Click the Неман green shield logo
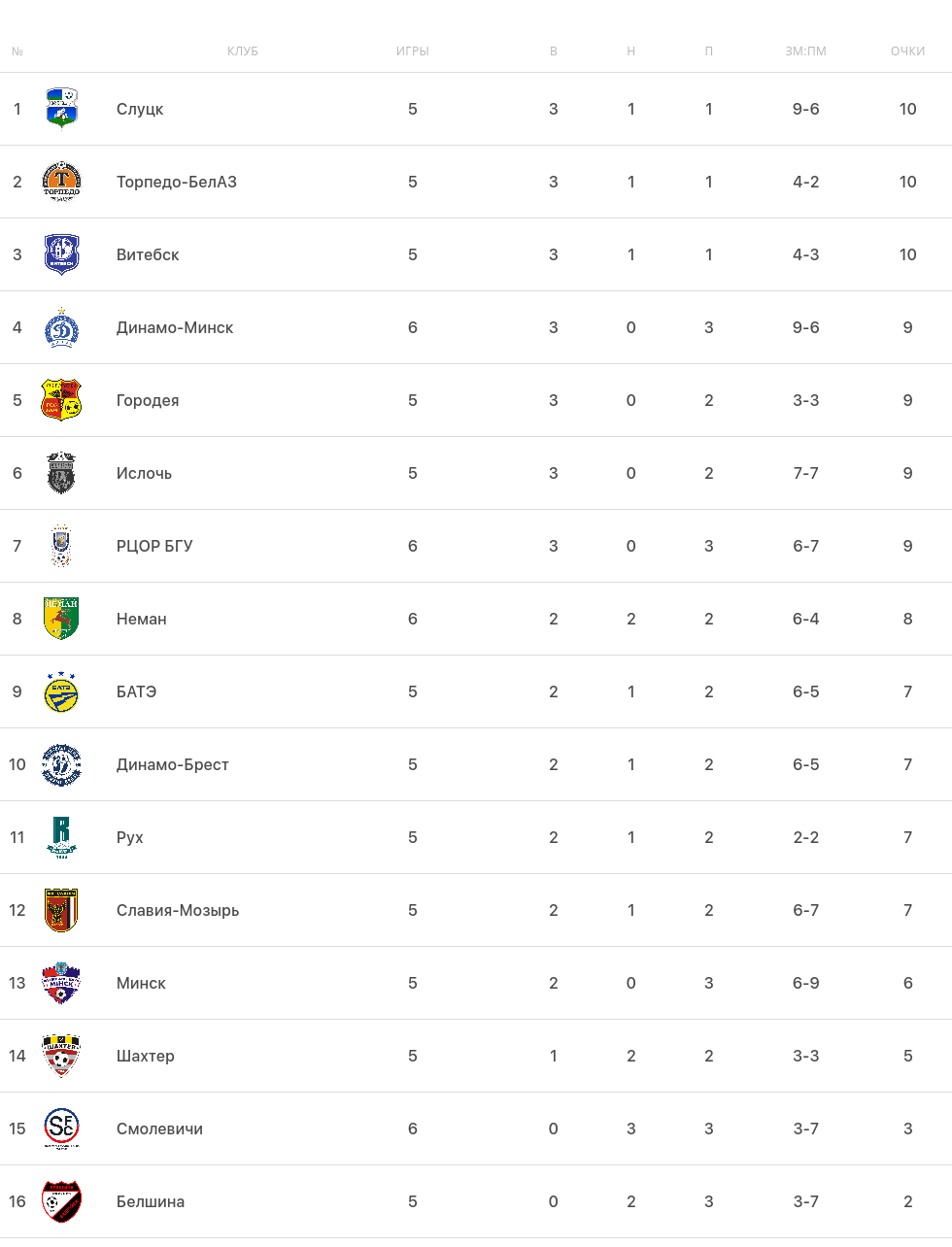 (61, 619)
